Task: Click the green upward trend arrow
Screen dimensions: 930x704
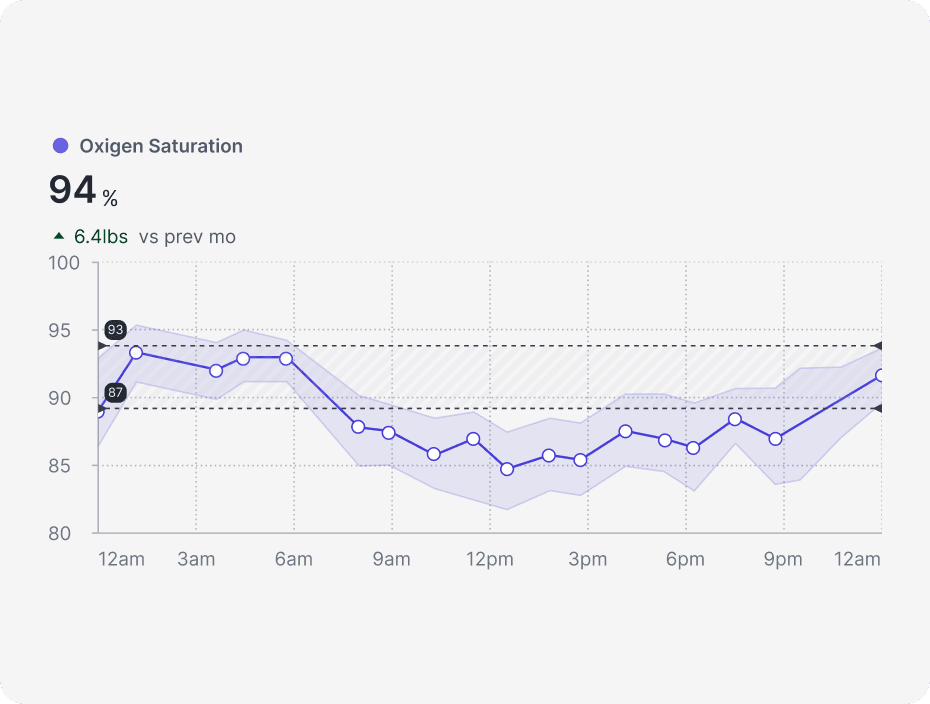Action: point(59,237)
